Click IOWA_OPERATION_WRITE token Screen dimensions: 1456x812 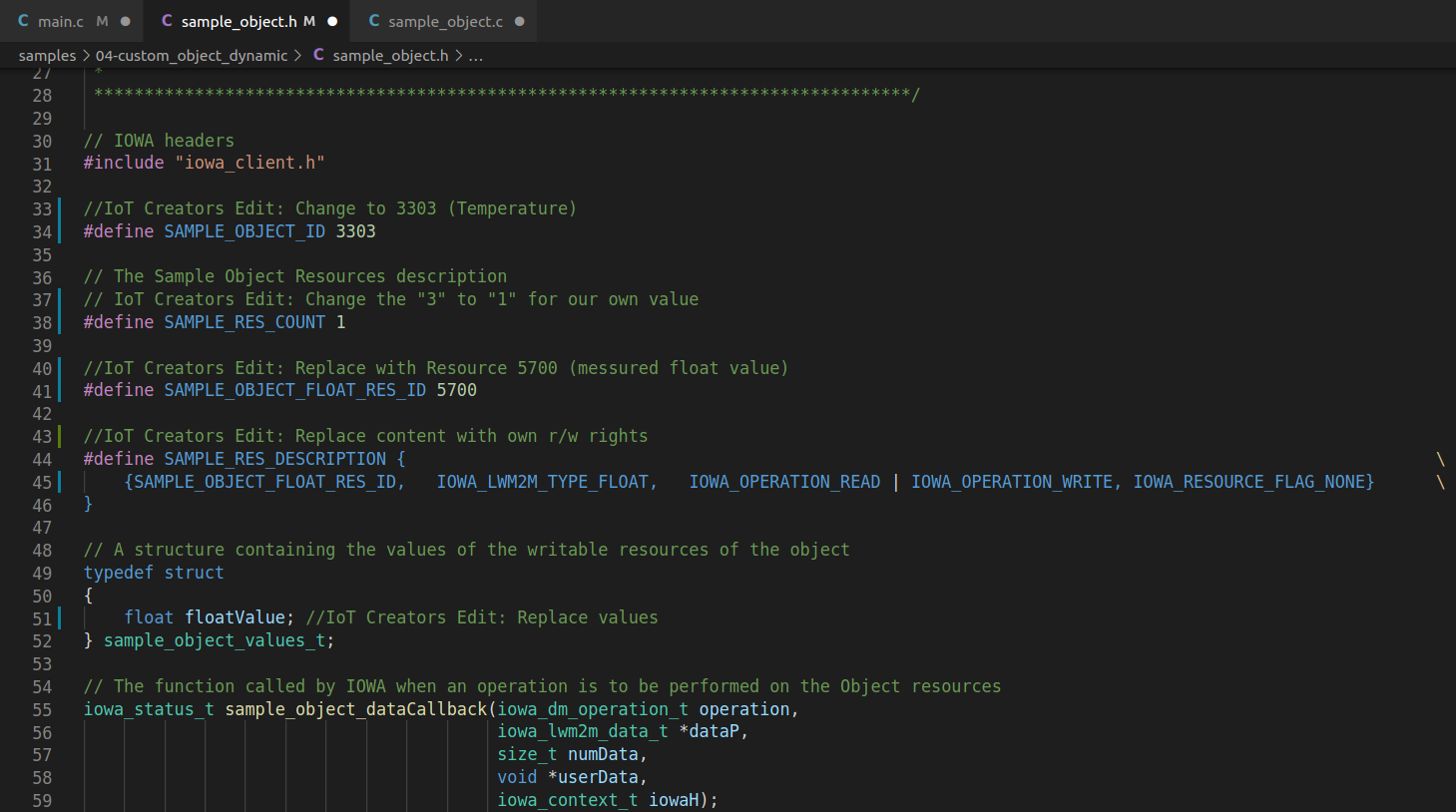click(1012, 482)
